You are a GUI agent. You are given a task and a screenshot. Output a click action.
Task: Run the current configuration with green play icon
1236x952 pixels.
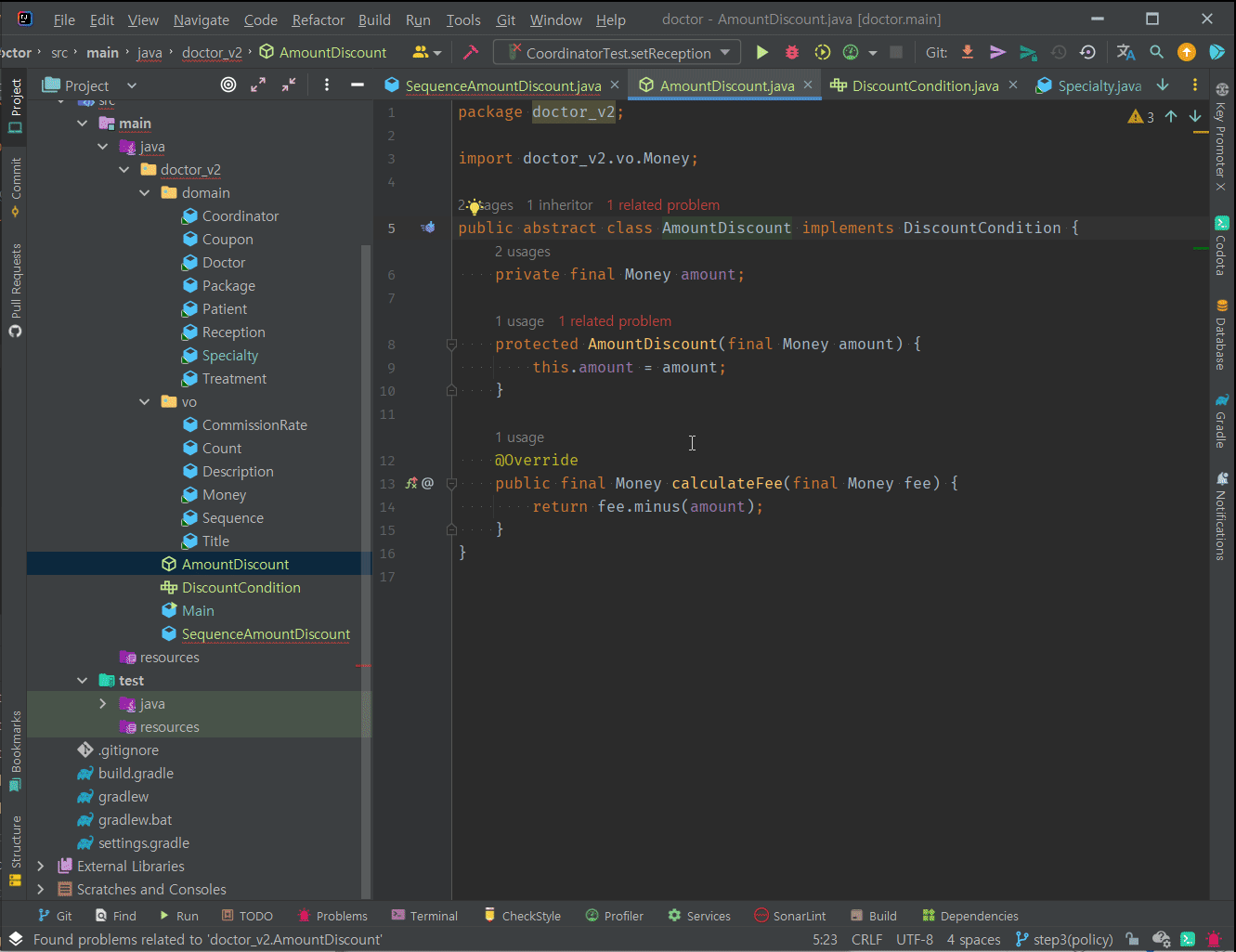tap(761, 53)
